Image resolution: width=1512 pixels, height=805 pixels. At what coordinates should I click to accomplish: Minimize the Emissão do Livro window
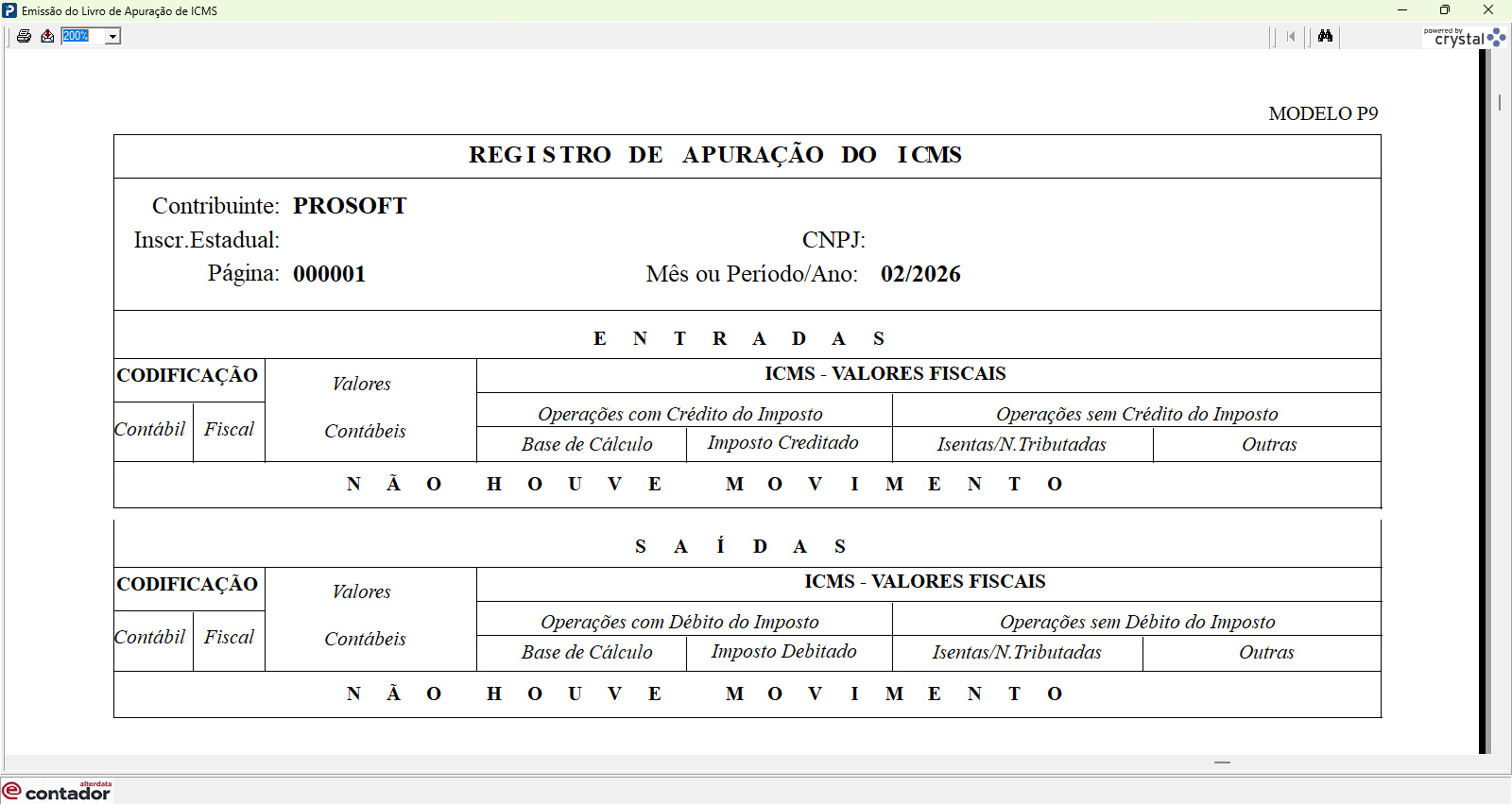tap(1402, 10)
